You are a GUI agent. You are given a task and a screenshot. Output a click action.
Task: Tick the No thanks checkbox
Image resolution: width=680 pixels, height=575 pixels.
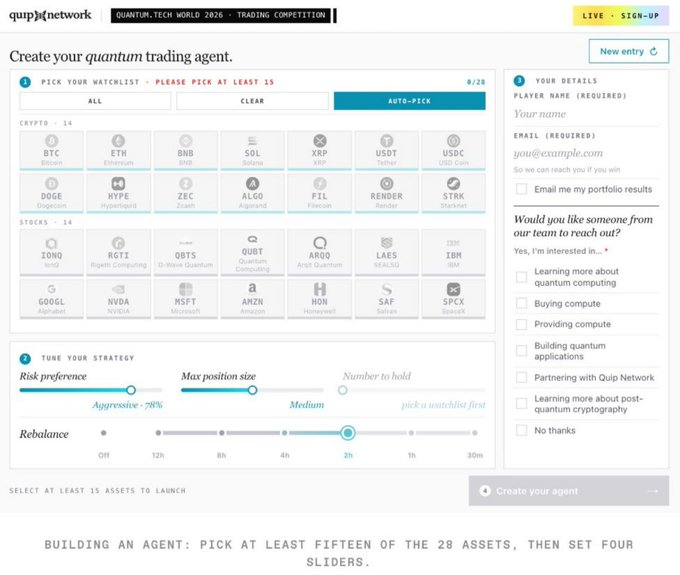click(522, 430)
